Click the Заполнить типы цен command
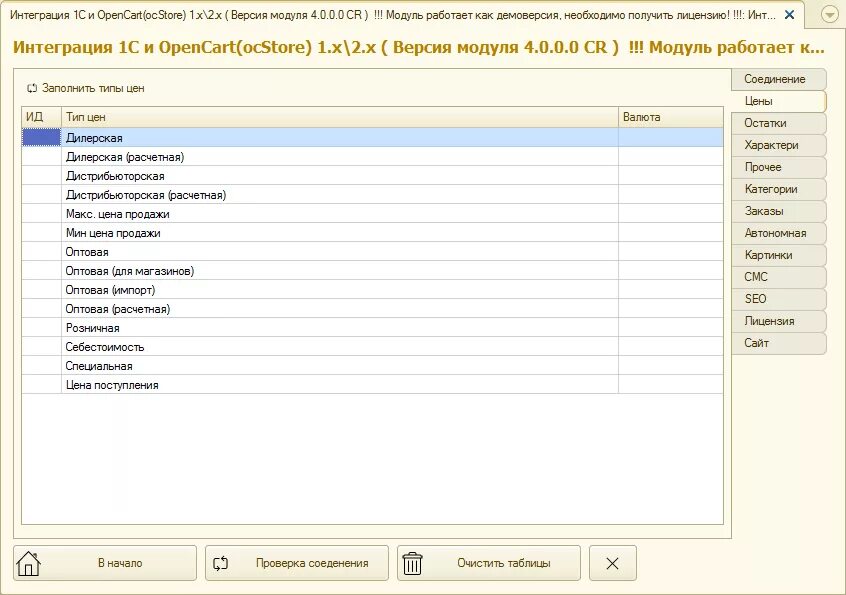The image size is (846, 595). coord(86,88)
